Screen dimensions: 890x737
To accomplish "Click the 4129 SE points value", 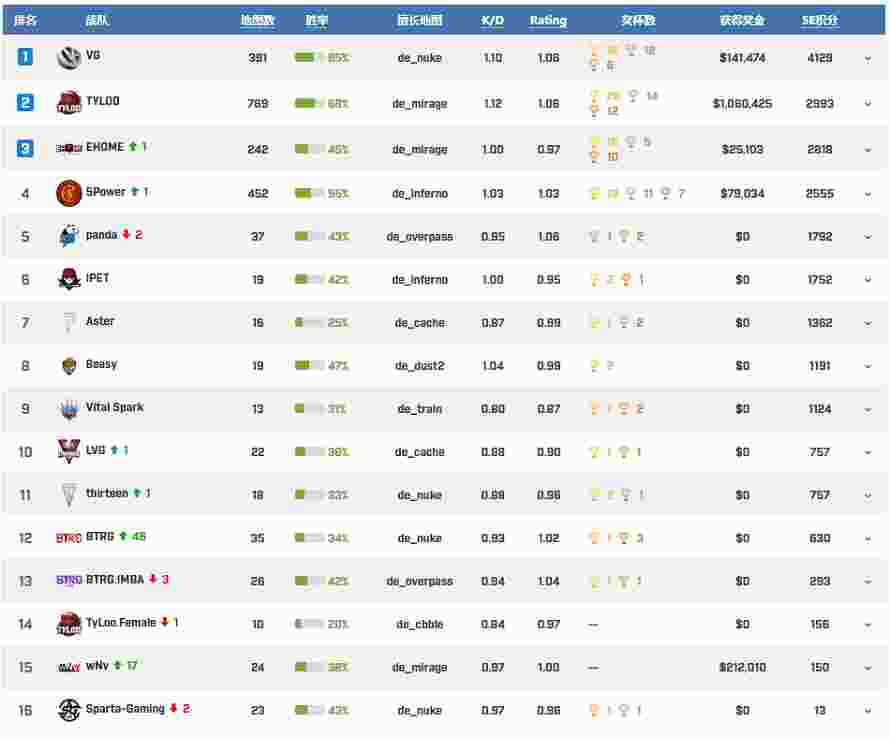I will [x=820, y=57].
